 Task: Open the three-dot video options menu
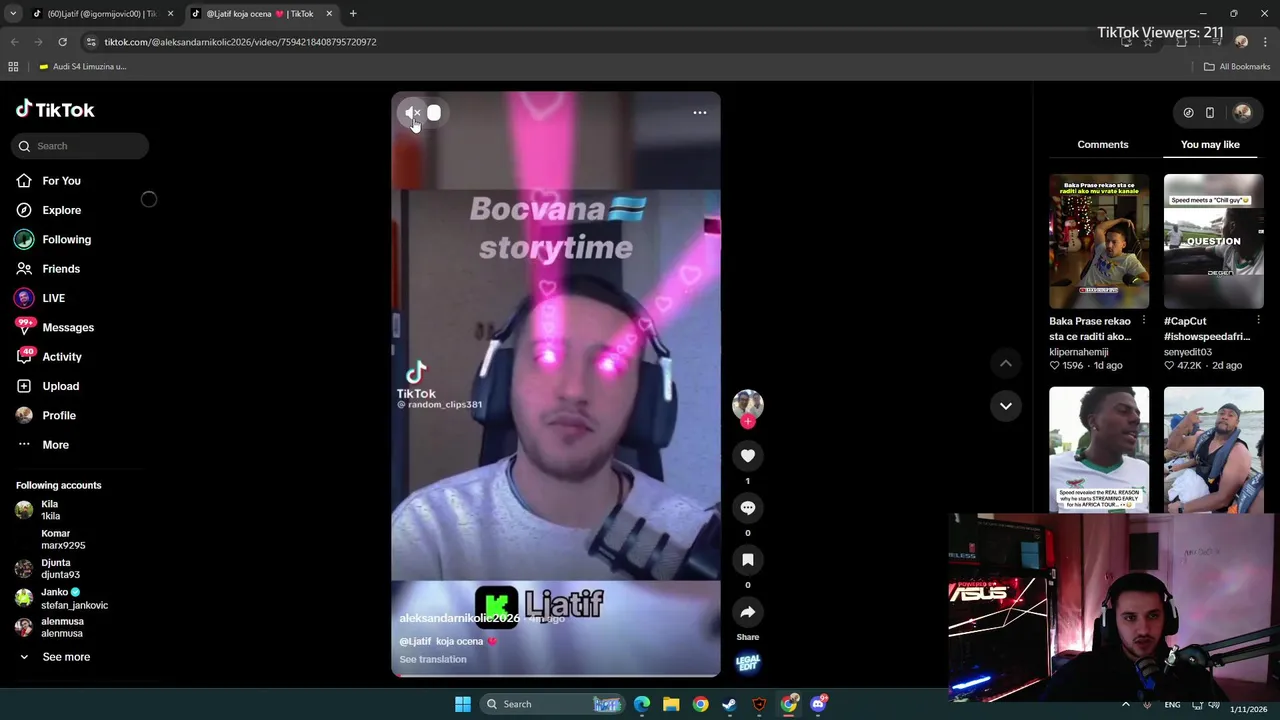click(x=700, y=113)
